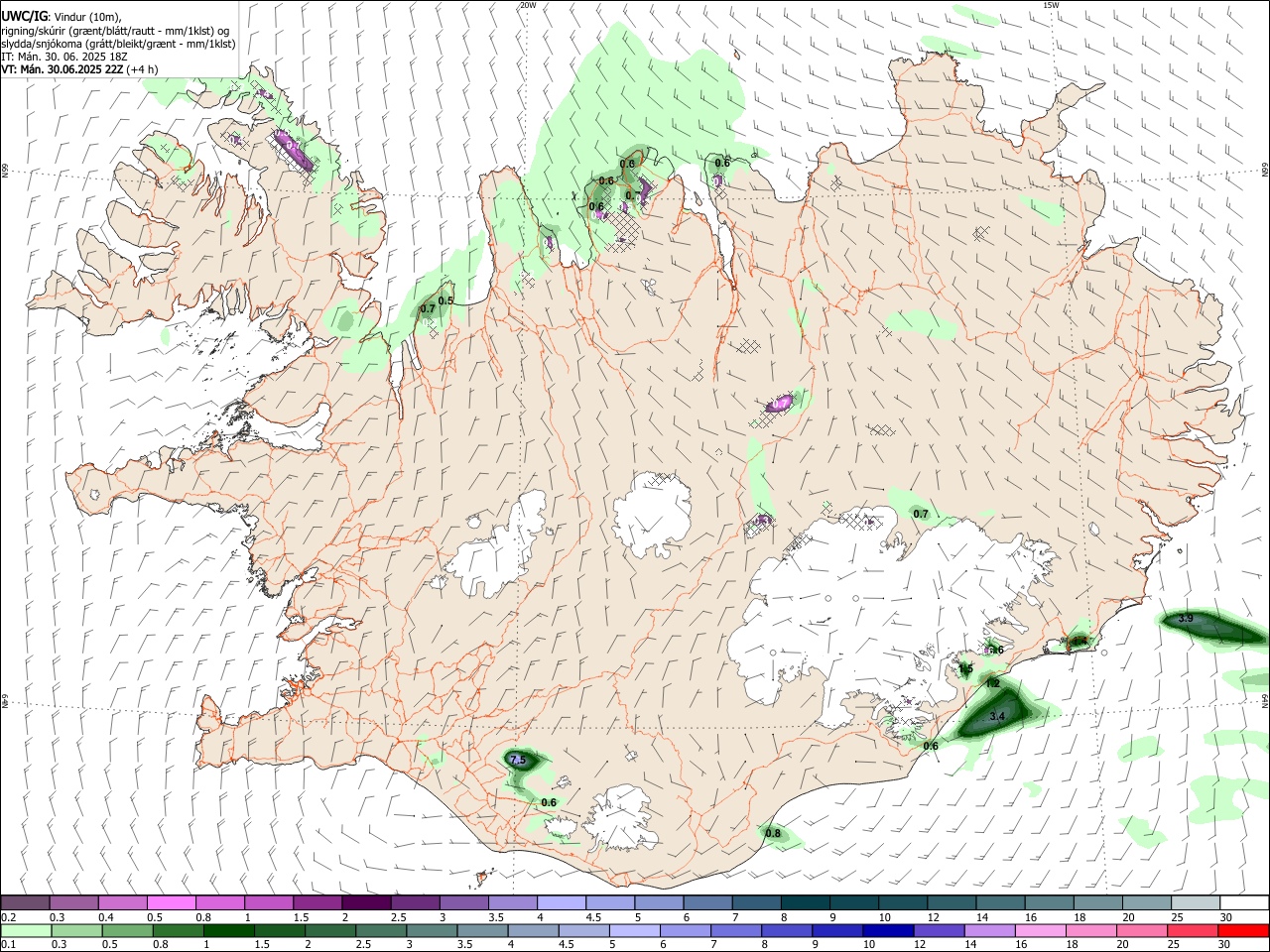Click the 'Vindur (10m)' header text

point(87,17)
